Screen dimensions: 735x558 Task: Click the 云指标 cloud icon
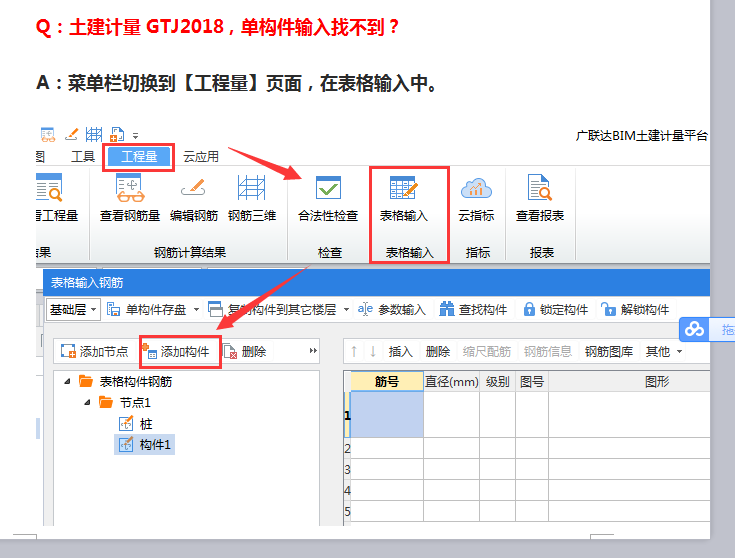[x=476, y=188]
